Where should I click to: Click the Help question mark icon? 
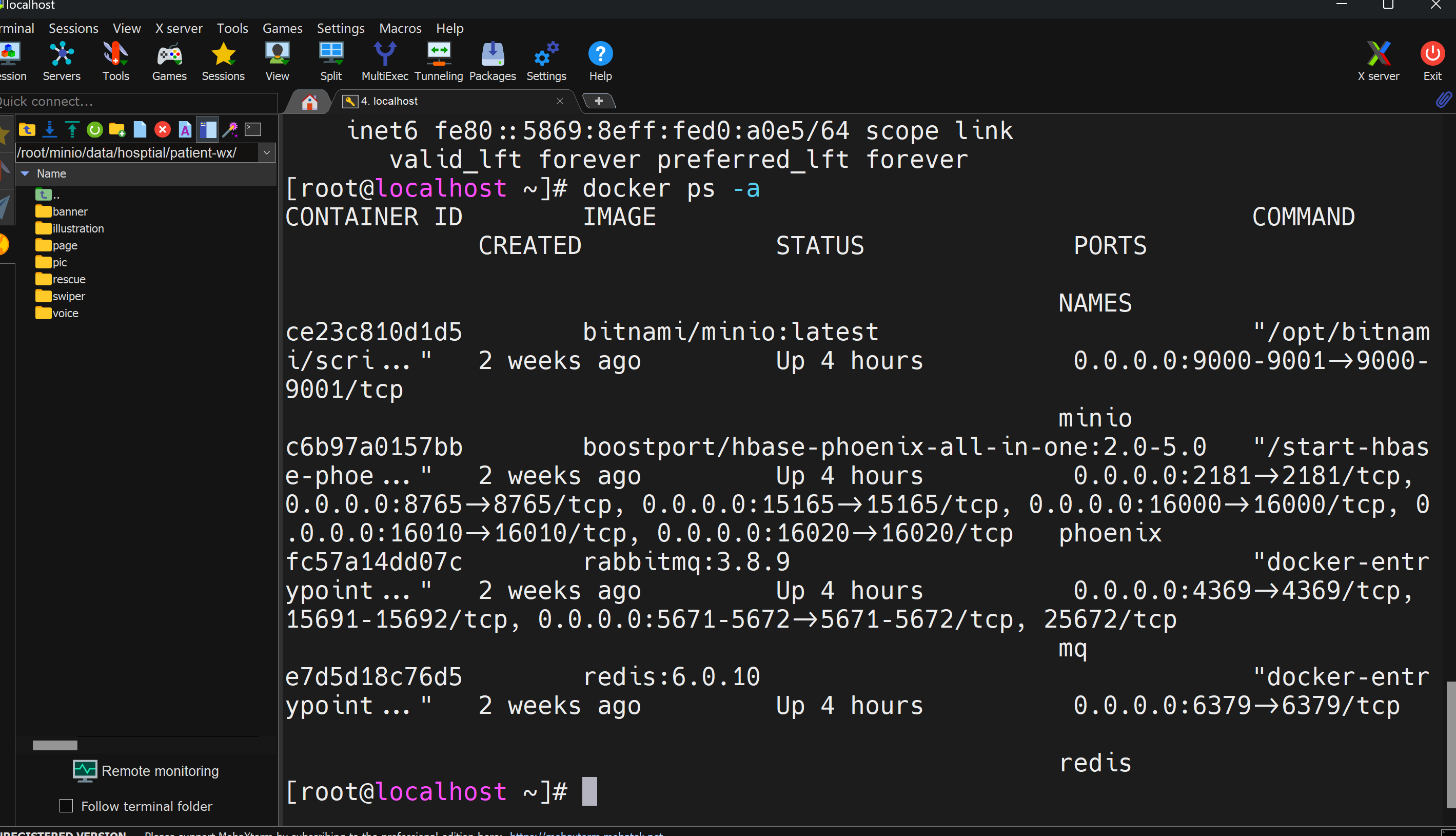click(x=600, y=61)
